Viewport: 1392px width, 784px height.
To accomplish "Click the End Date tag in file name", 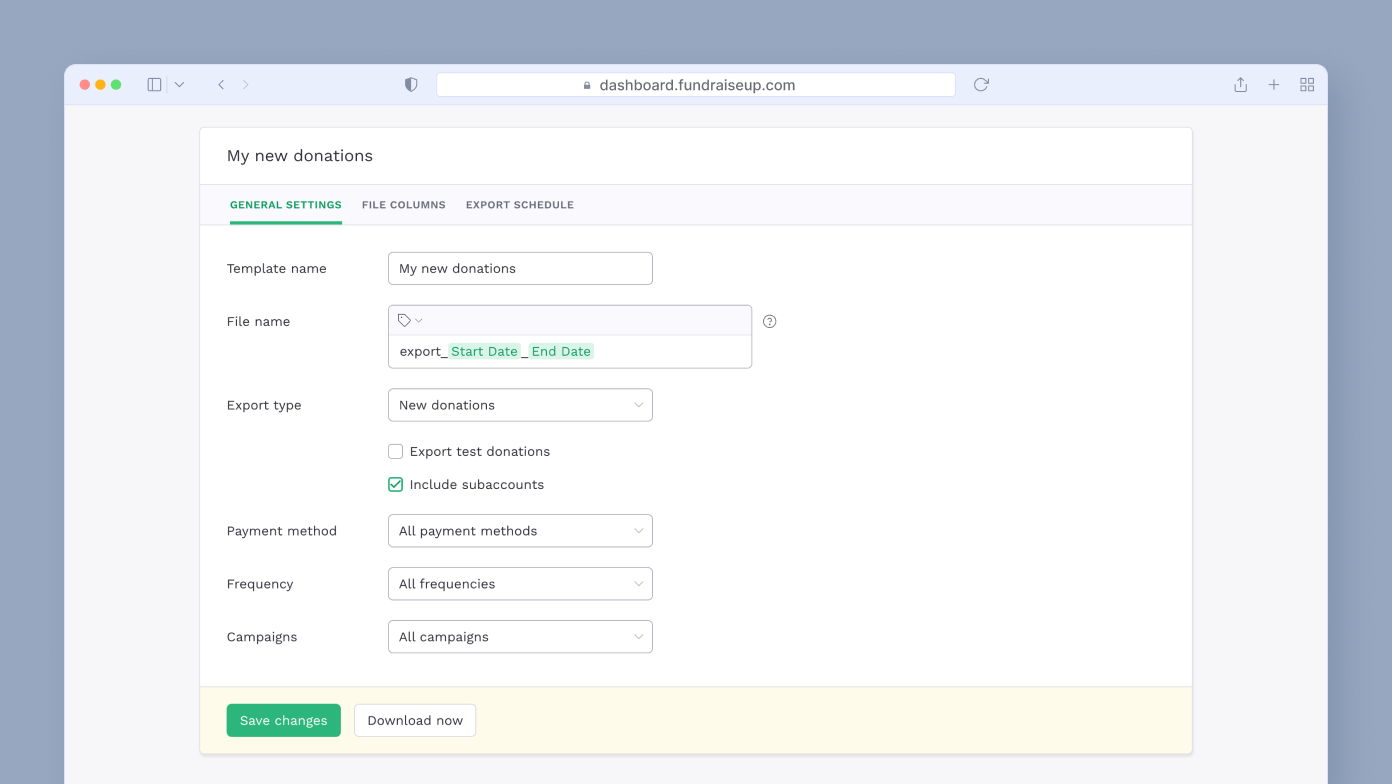I will click(x=561, y=351).
